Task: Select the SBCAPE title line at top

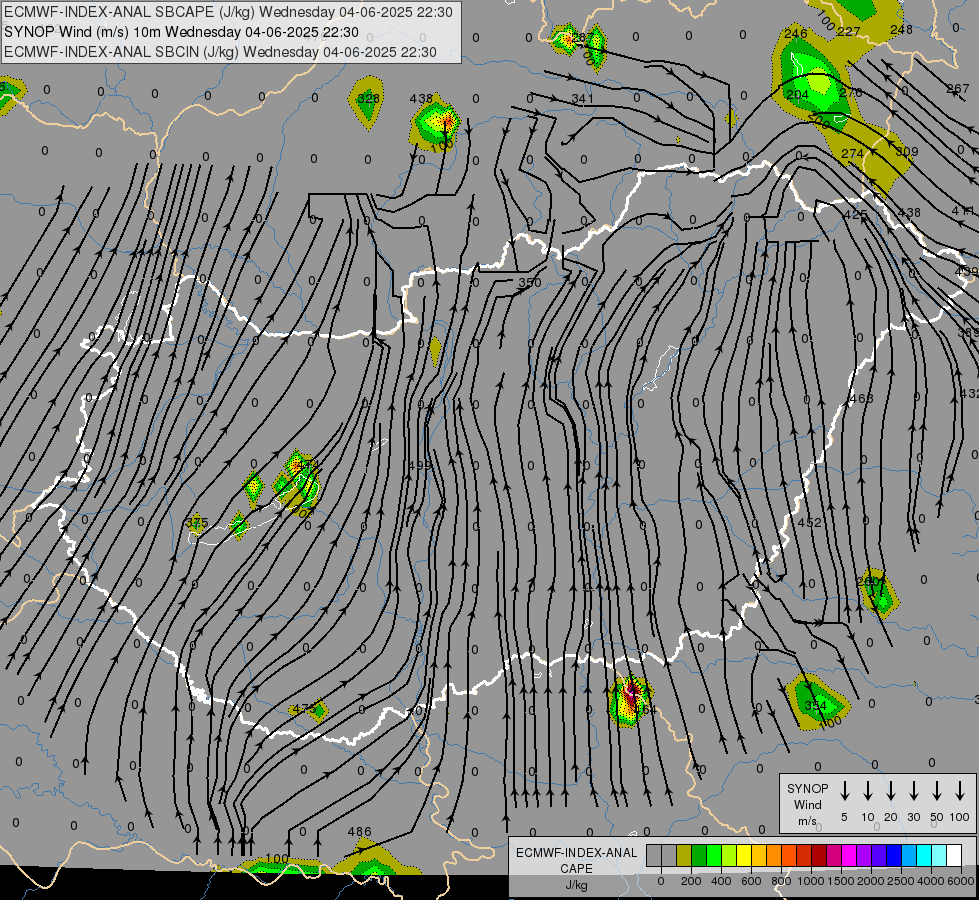Action: pyautogui.click(x=228, y=12)
